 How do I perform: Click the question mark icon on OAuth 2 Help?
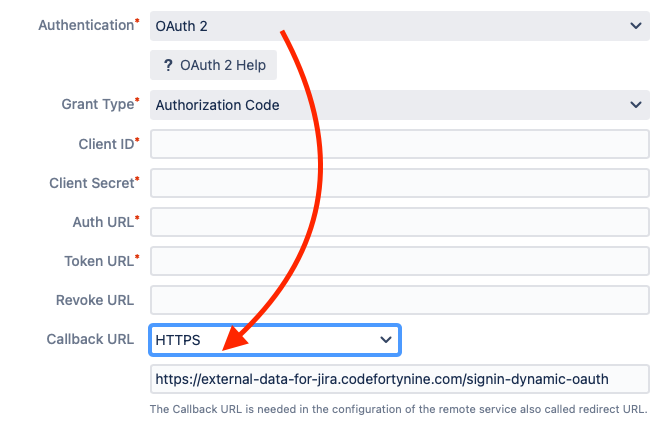coord(168,65)
